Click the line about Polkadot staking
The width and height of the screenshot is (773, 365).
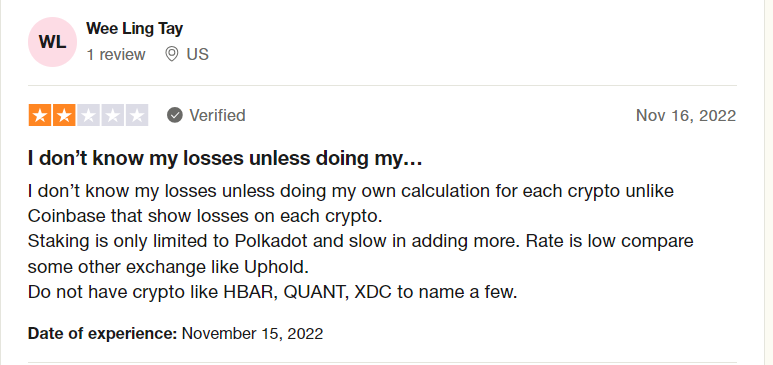click(x=360, y=241)
